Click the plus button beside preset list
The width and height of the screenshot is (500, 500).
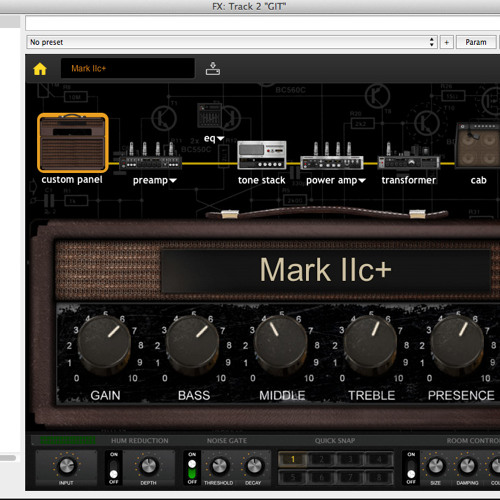click(x=447, y=42)
